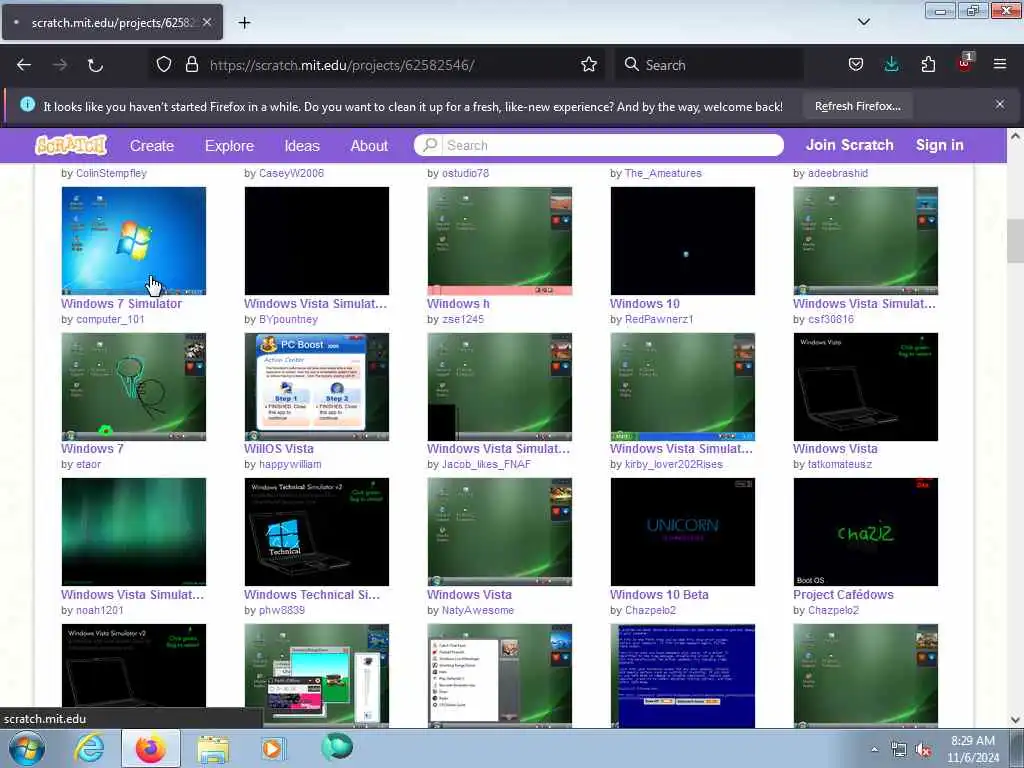Screen dimensions: 1024x768
Task: Dismiss the Firefox refresh notification bar
Action: (1000, 104)
